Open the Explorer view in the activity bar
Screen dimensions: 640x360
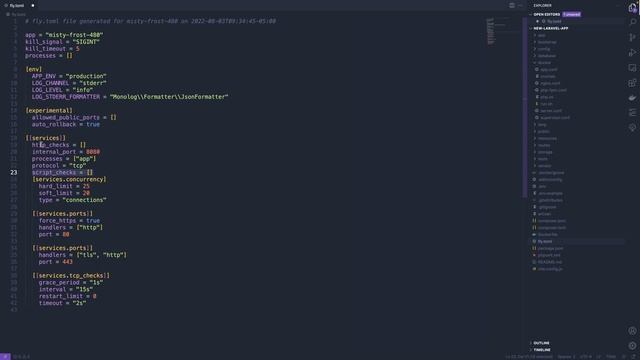coord(632,7)
